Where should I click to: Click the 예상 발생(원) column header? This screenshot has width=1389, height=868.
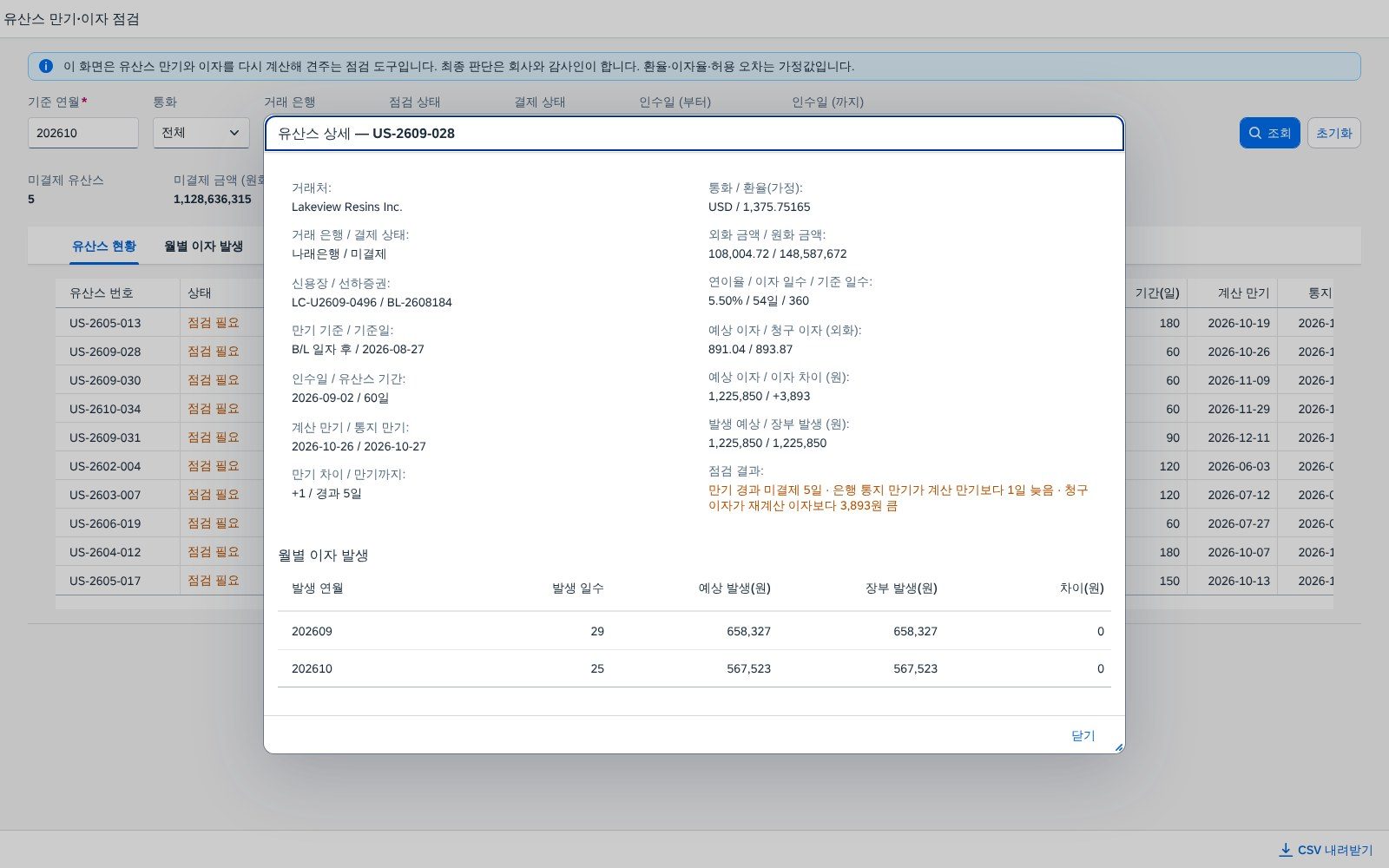pos(734,588)
